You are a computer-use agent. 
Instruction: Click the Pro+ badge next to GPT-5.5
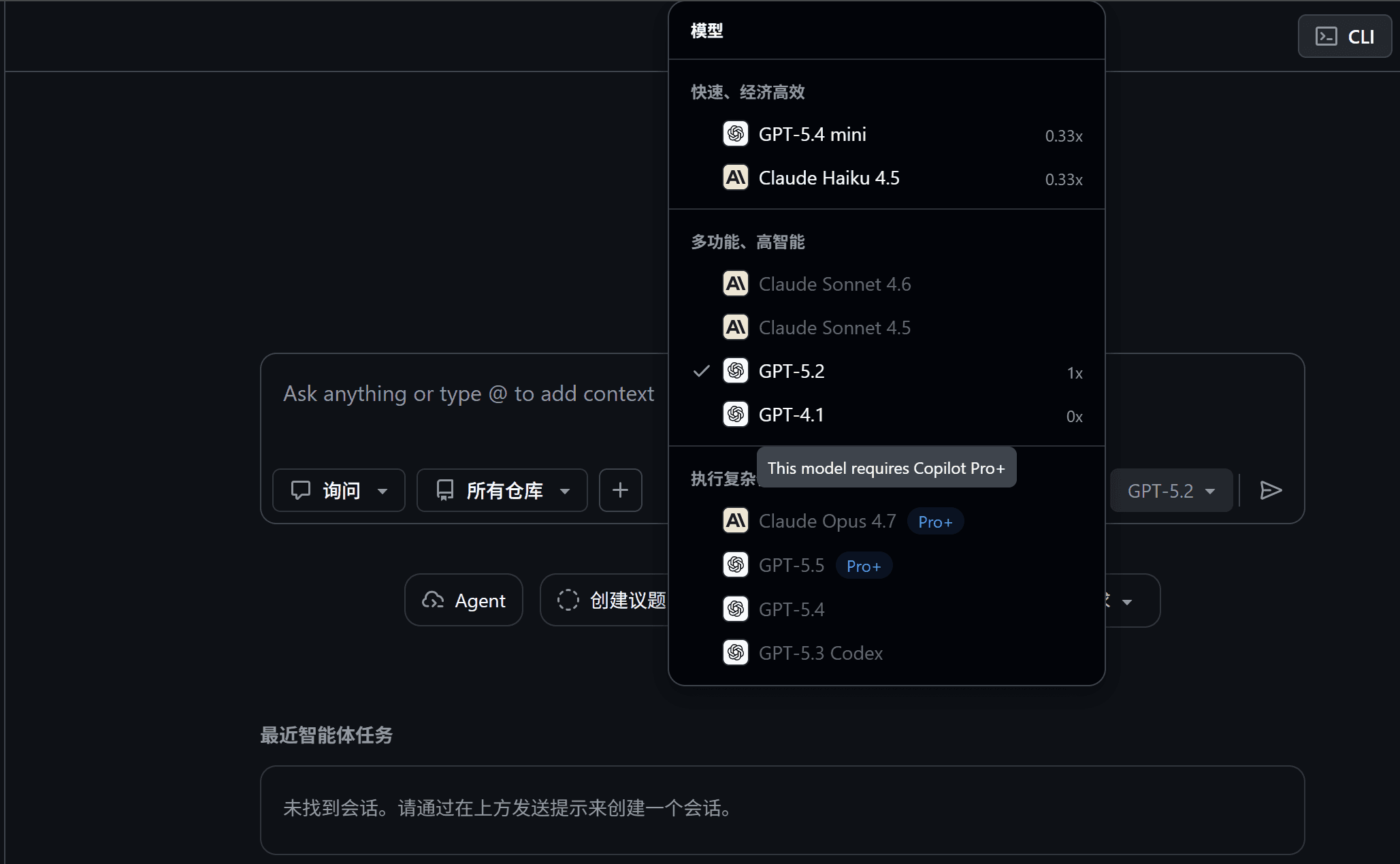point(864,565)
